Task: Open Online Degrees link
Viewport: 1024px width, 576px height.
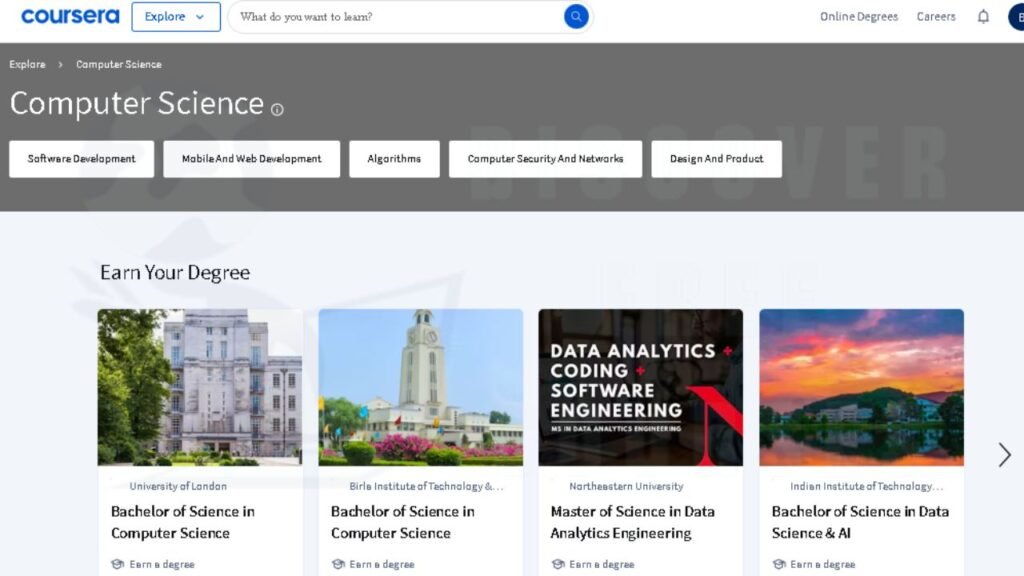Action: pos(859,16)
